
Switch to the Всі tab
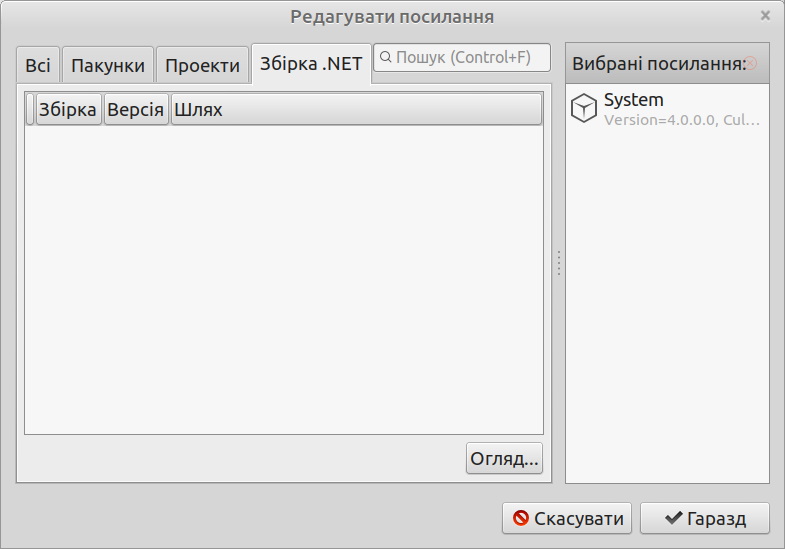(38, 65)
